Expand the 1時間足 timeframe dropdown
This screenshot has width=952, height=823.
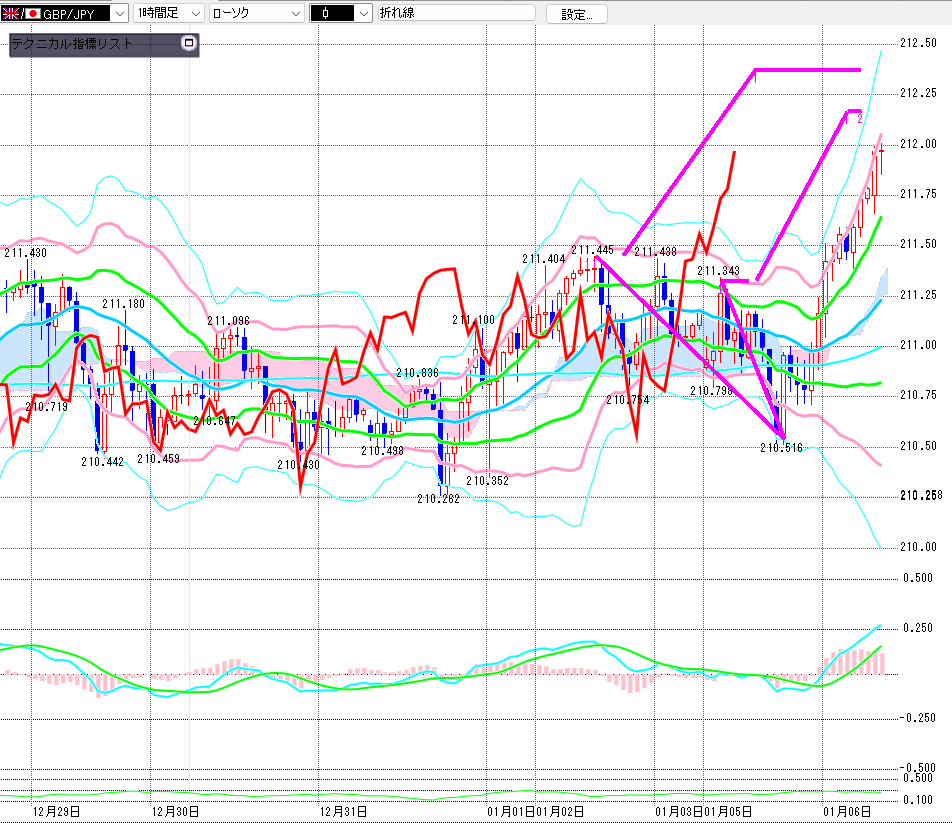193,13
